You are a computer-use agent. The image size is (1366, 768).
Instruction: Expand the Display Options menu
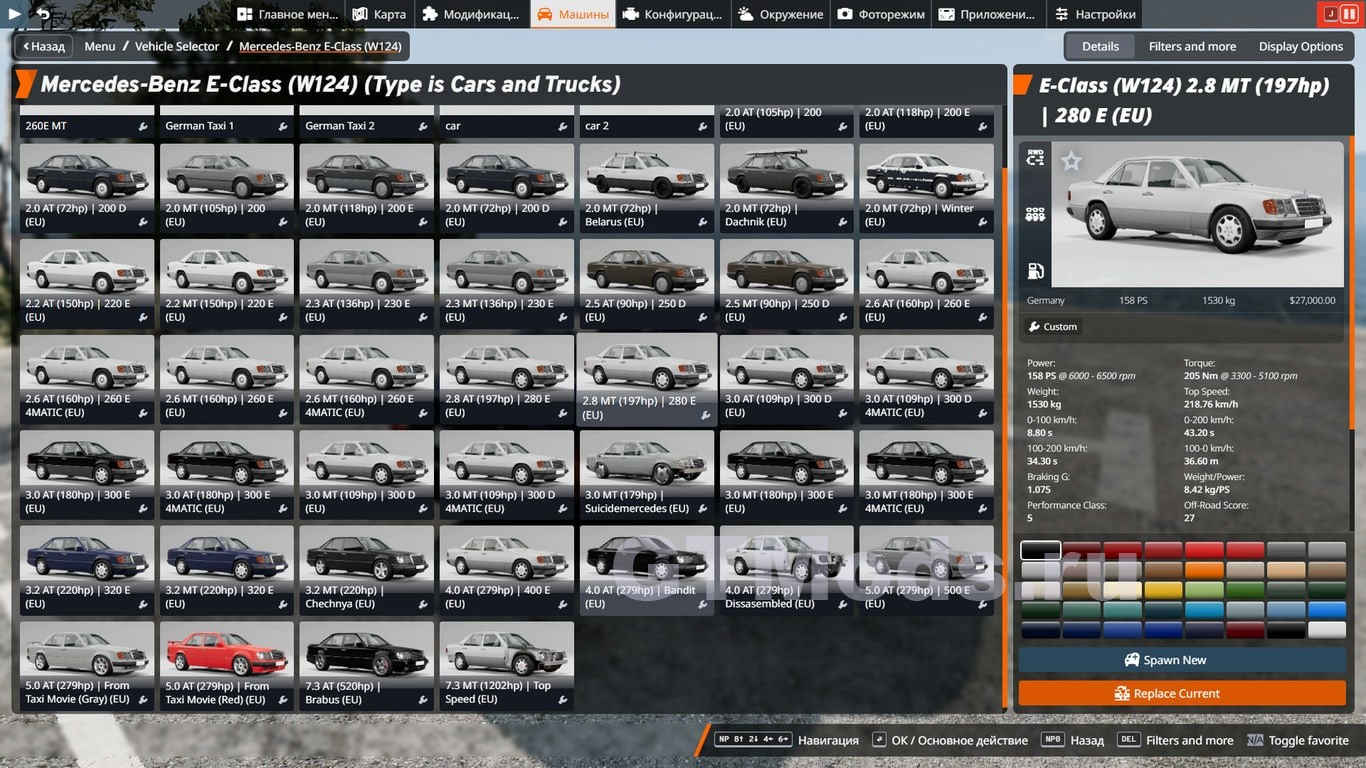click(x=1300, y=46)
